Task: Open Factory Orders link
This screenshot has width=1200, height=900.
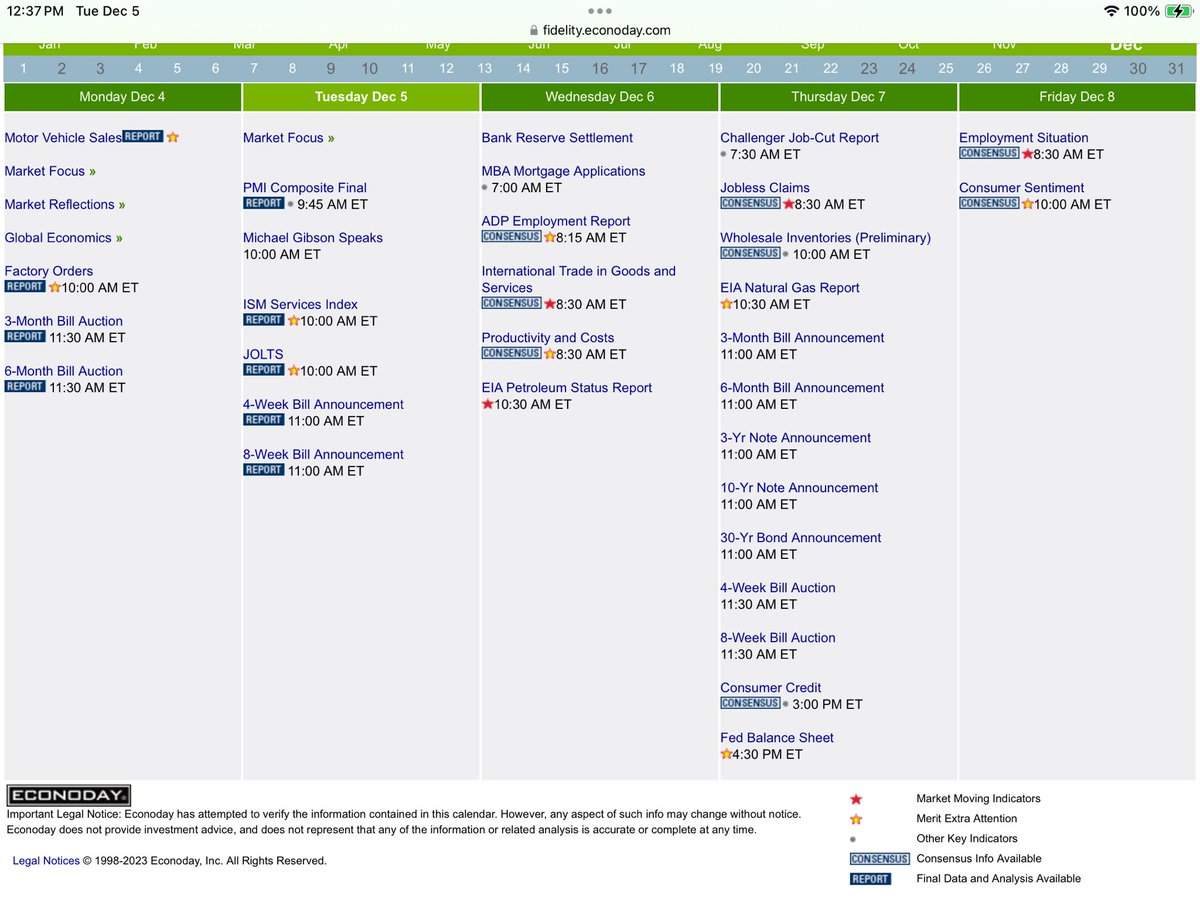Action: coord(49,271)
